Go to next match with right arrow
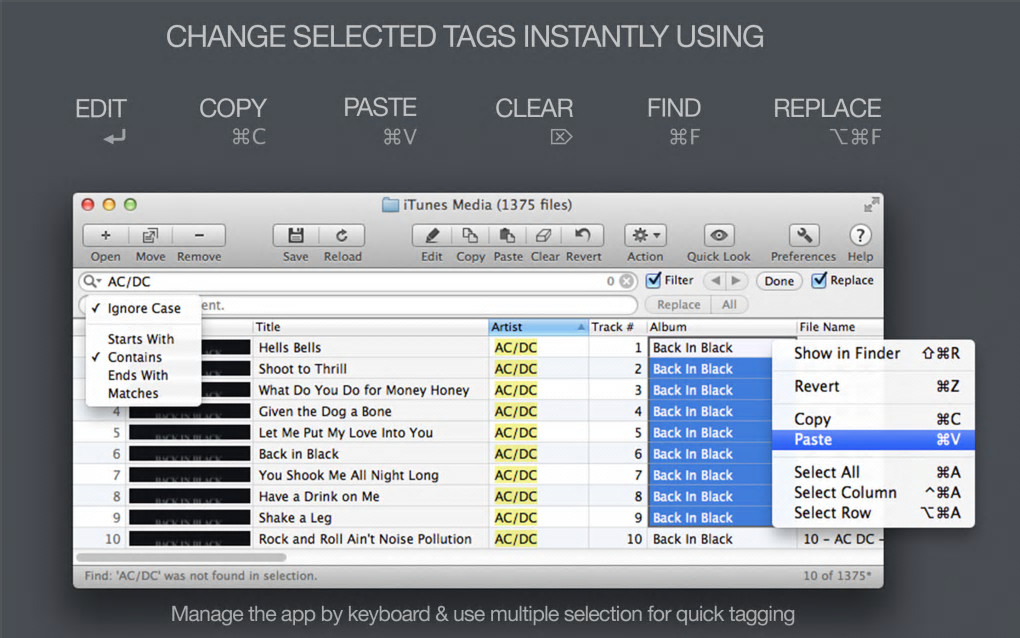The height and width of the screenshot is (638, 1020). [736, 280]
